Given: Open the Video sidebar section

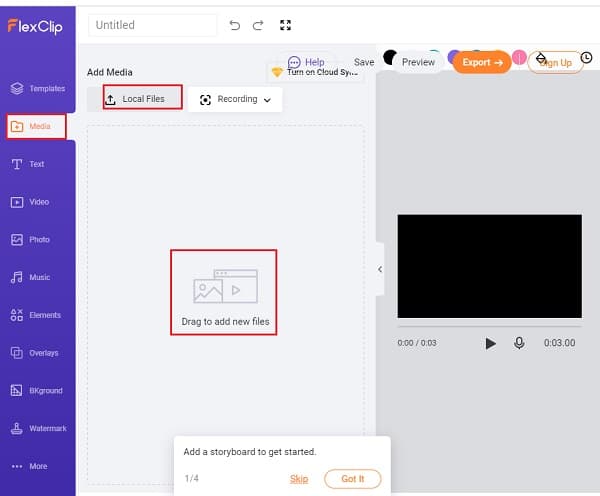Looking at the screenshot, I should click(29, 202).
